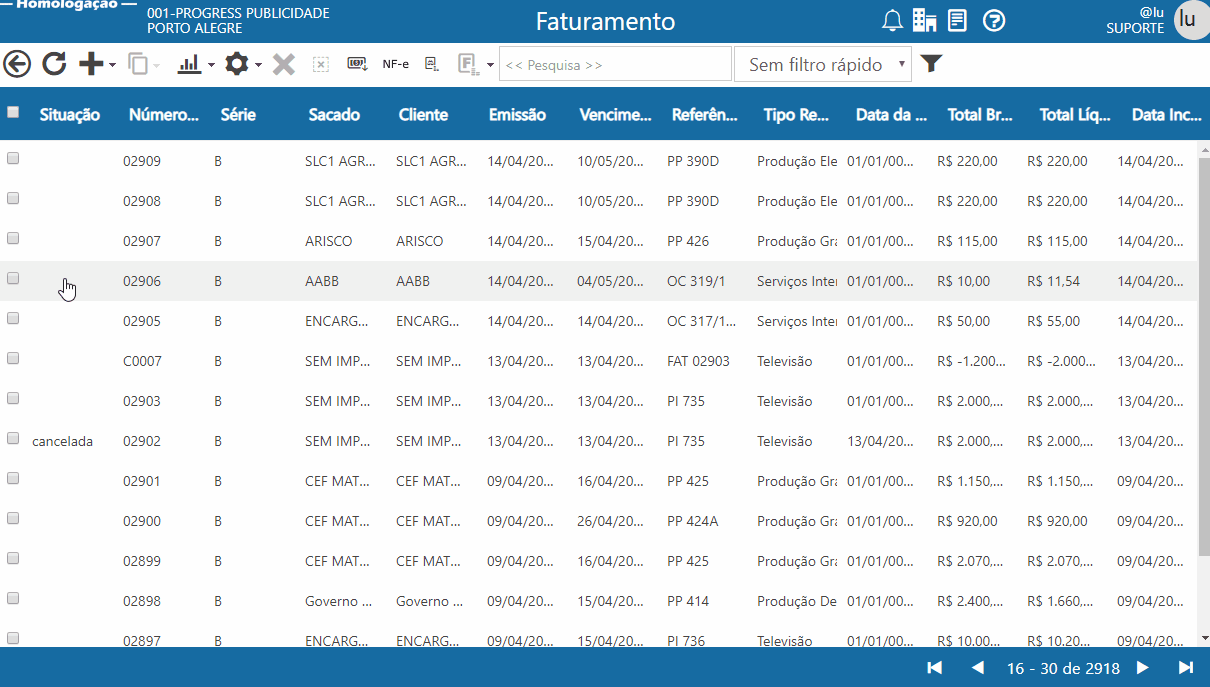Expand the dropdown arrow beside the gear icon

[x=258, y=65]
